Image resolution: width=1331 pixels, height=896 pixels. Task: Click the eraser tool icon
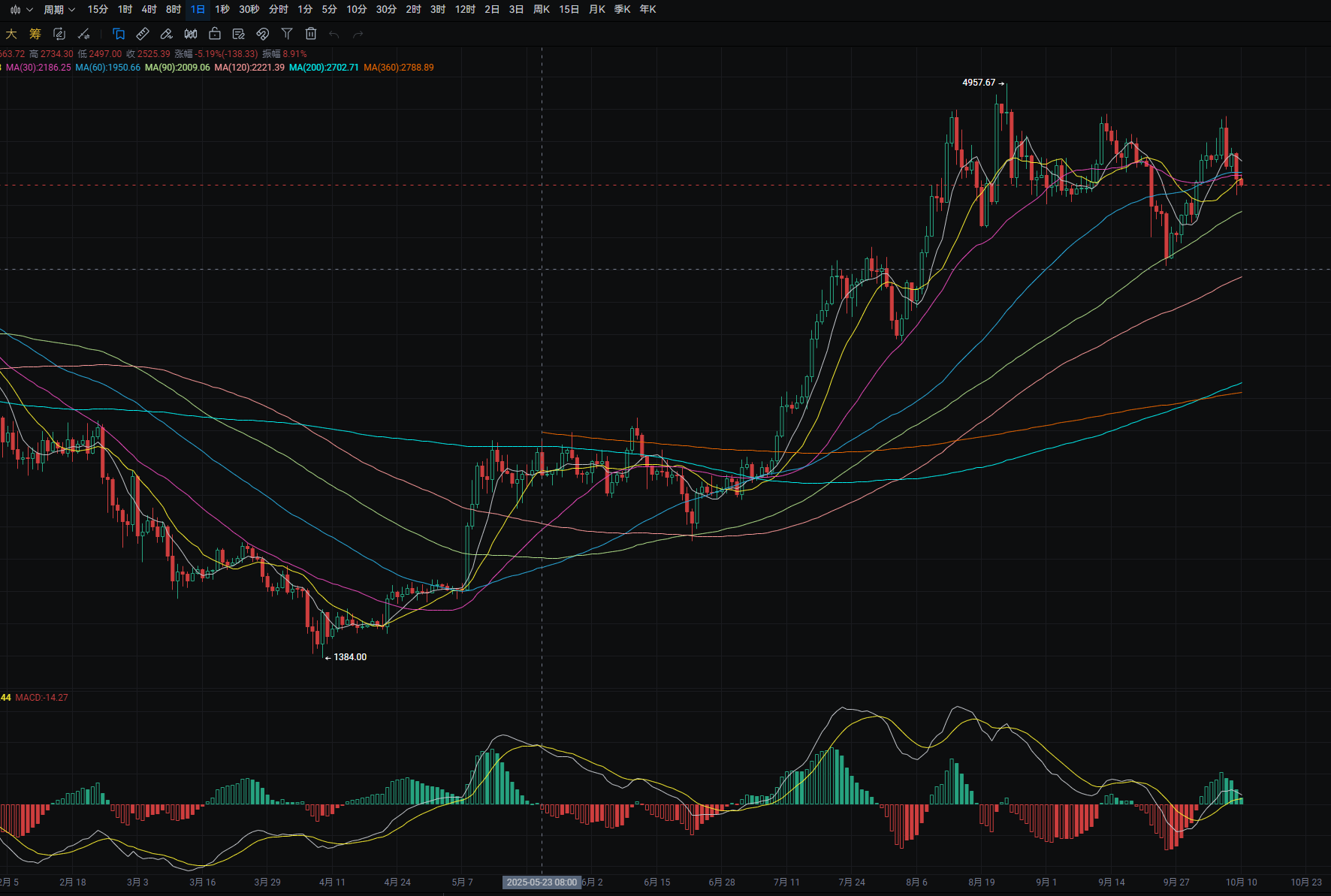coord(167,34)
